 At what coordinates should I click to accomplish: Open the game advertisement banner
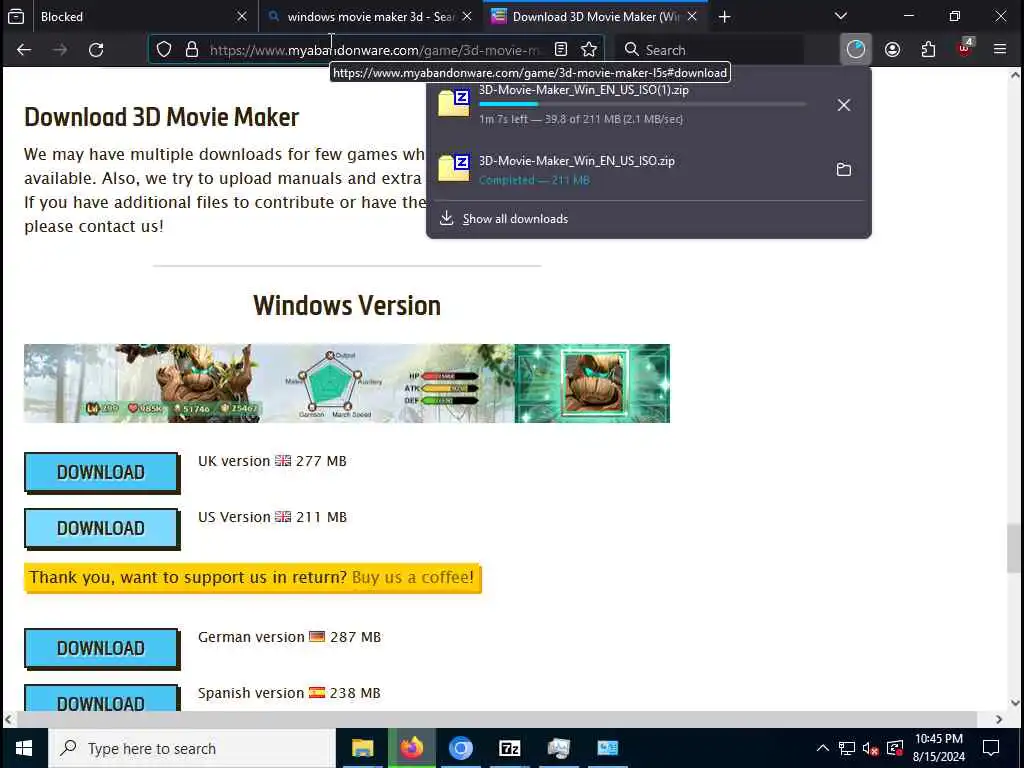(347, 383)
